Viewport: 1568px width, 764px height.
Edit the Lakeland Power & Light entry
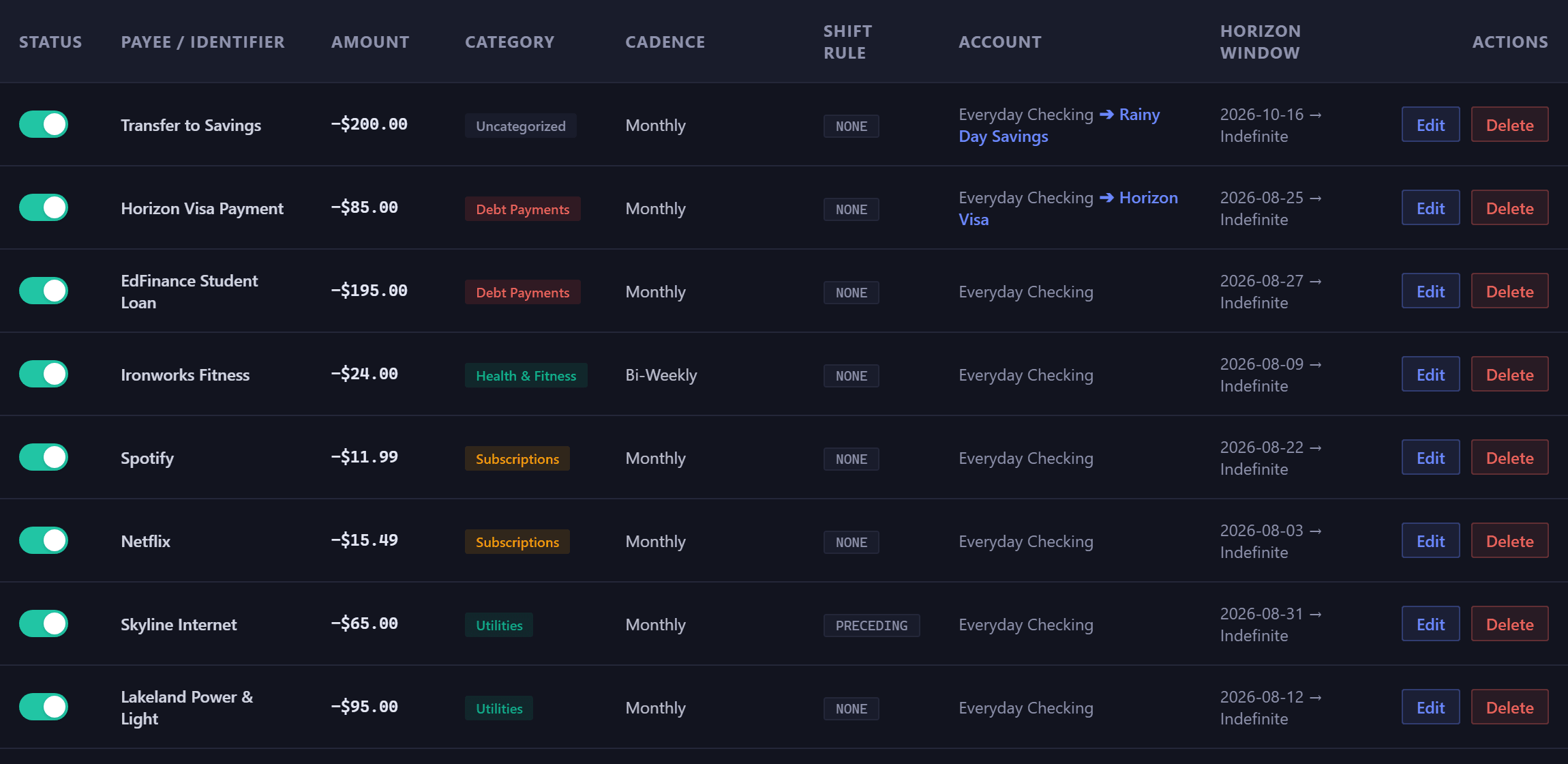click(1430, 707)
